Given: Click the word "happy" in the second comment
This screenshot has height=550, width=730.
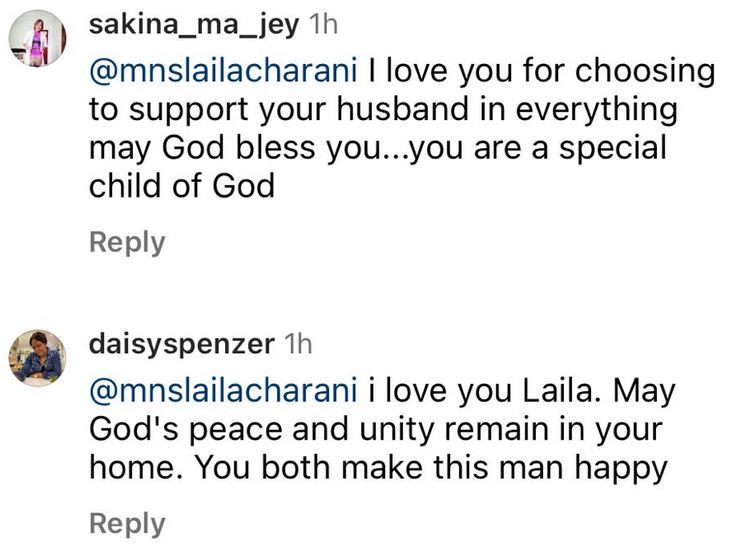Looking at the screenshot, I should click(x=622, y=469).
